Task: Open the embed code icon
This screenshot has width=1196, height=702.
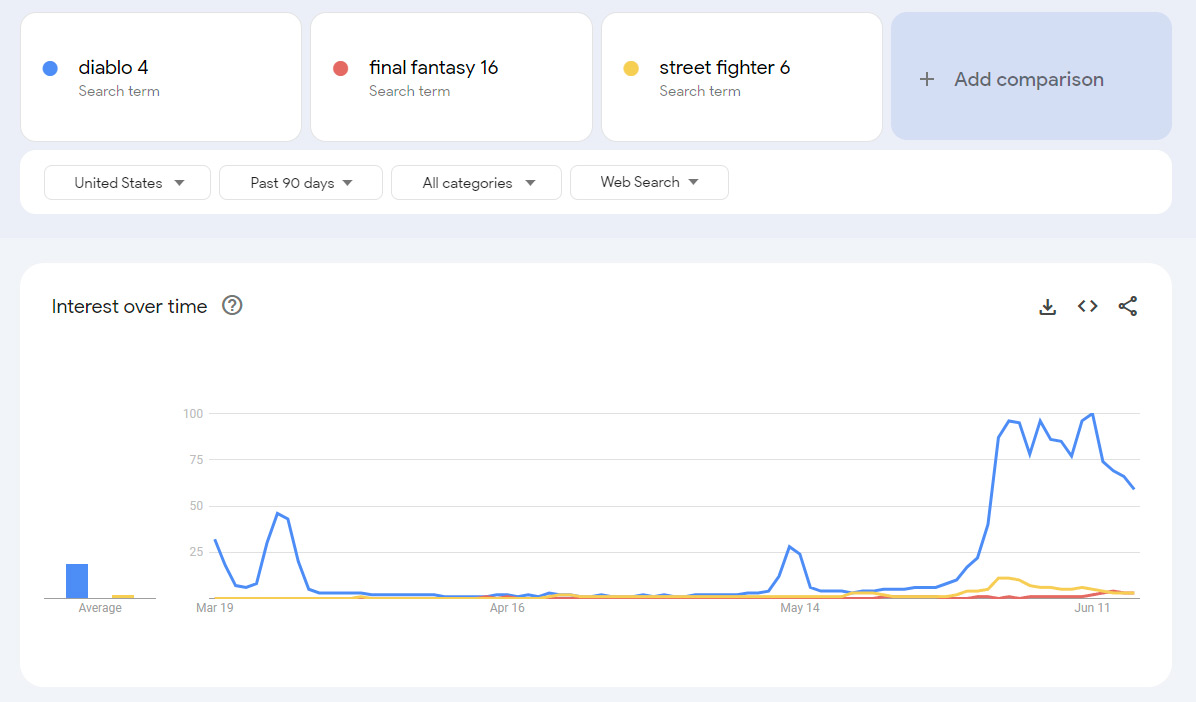Action: pos(1088,307)
